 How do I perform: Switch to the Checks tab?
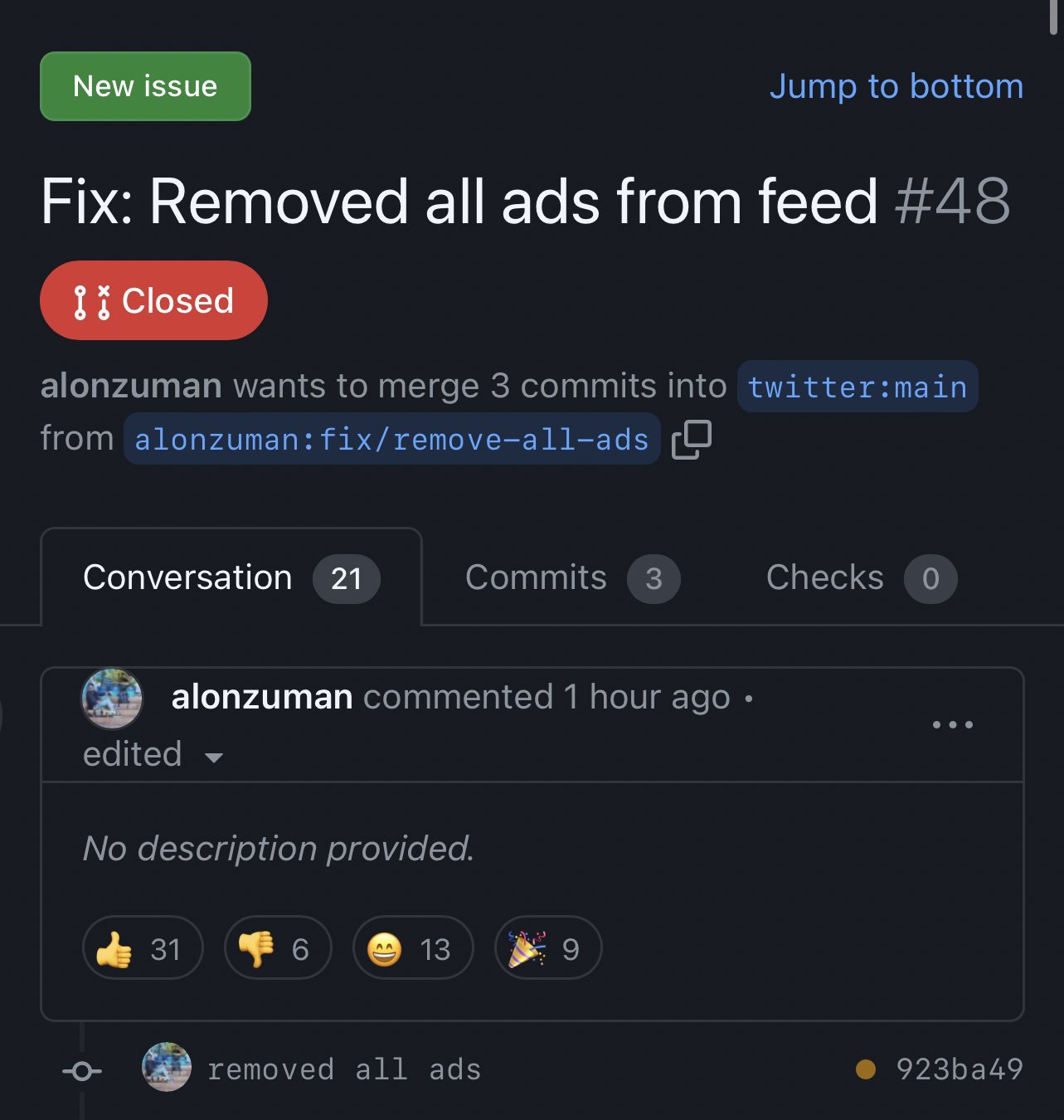(861, 577)
